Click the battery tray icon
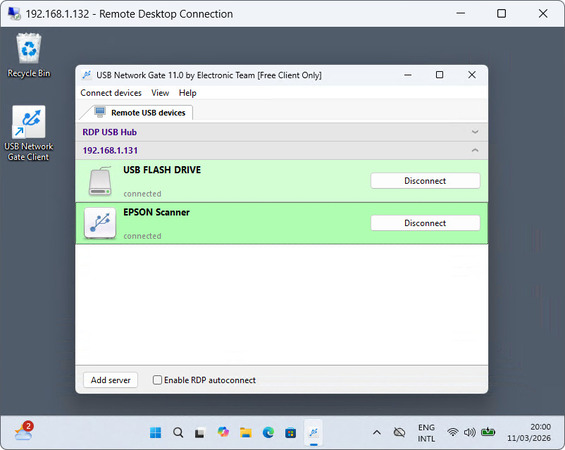This screenshot has width=565, height=450. click(488, 431)
